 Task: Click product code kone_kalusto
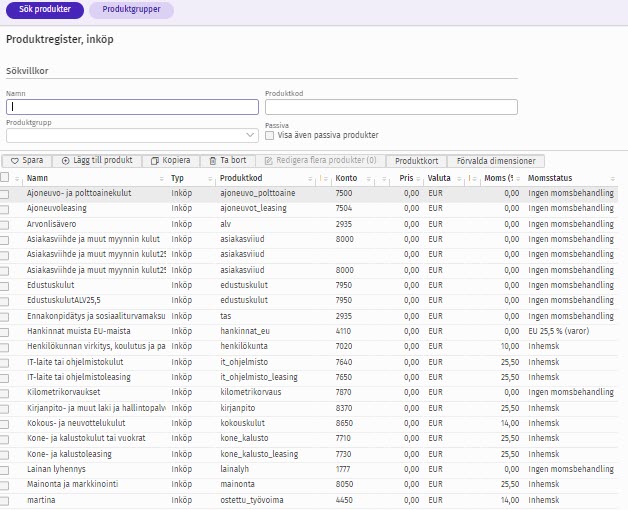click(x=244, y=438)
